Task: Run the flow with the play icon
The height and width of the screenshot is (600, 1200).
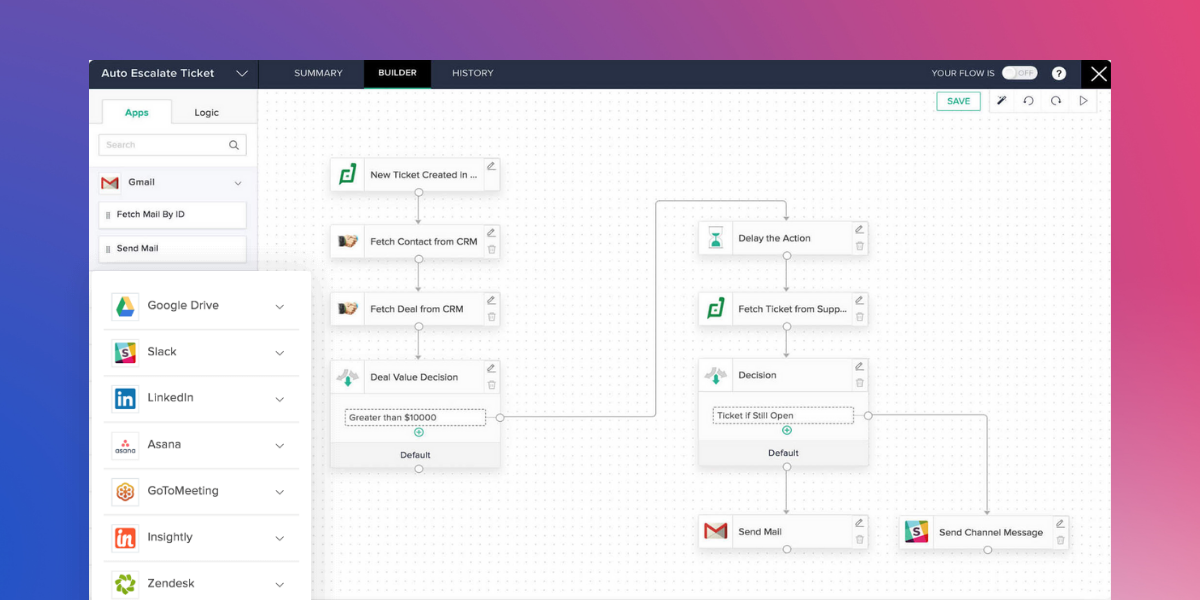Action: pyautogui.click(x=1083, y=101)
